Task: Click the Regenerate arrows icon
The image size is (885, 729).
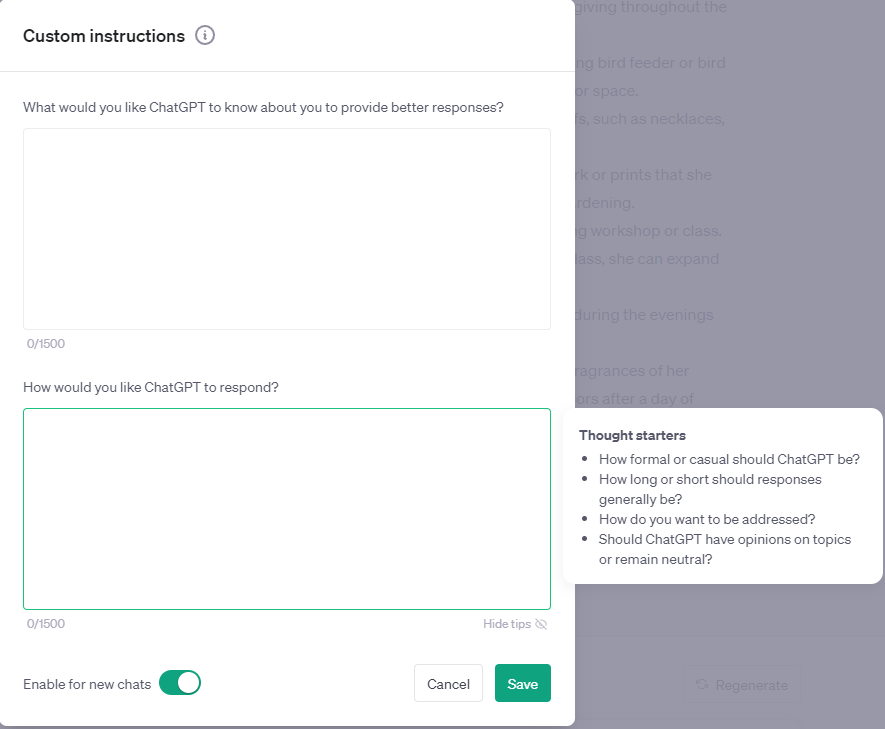Action: 702,685
